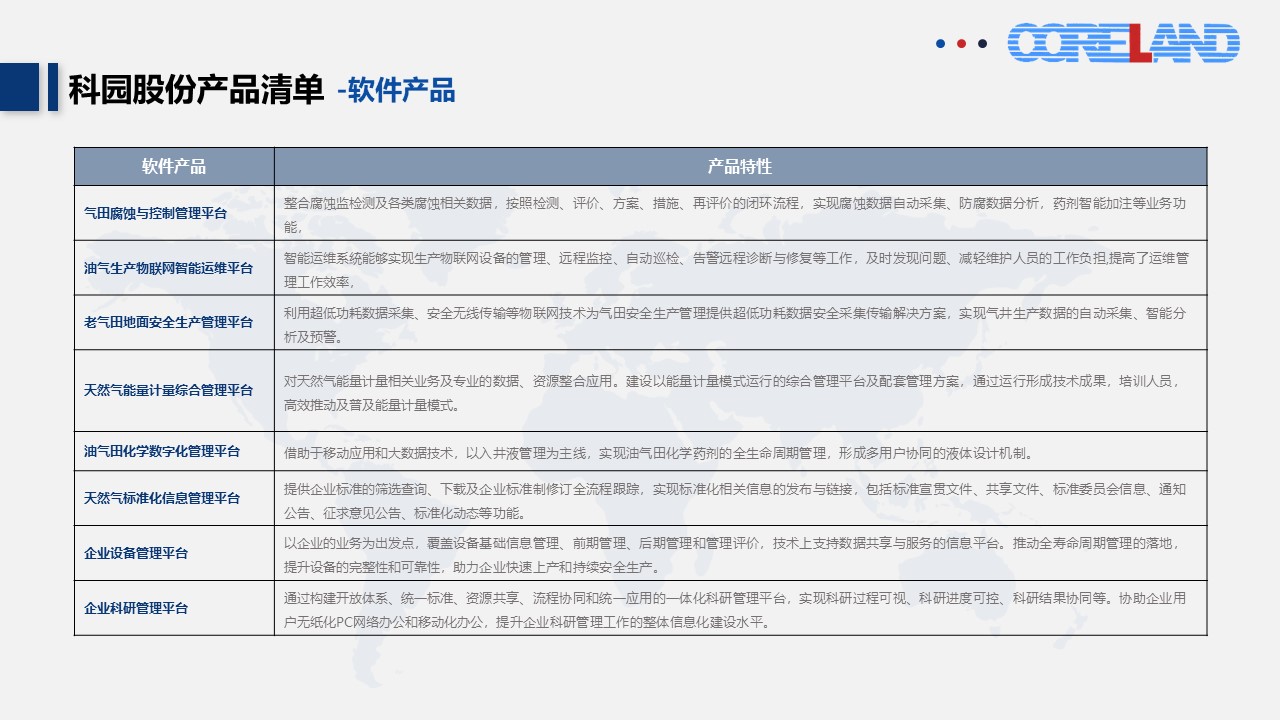This screenshot has width=1280, height=720.
Task: Click the CORELAND logo
Action: coord(1123,43)
